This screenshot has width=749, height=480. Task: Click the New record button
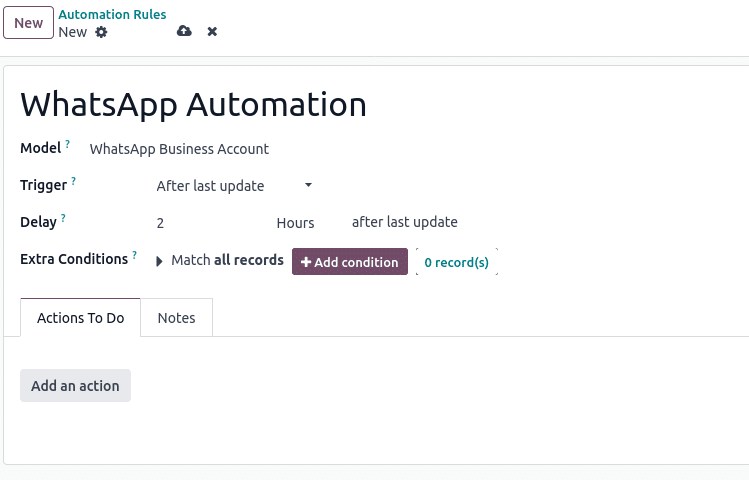point(28,22)
